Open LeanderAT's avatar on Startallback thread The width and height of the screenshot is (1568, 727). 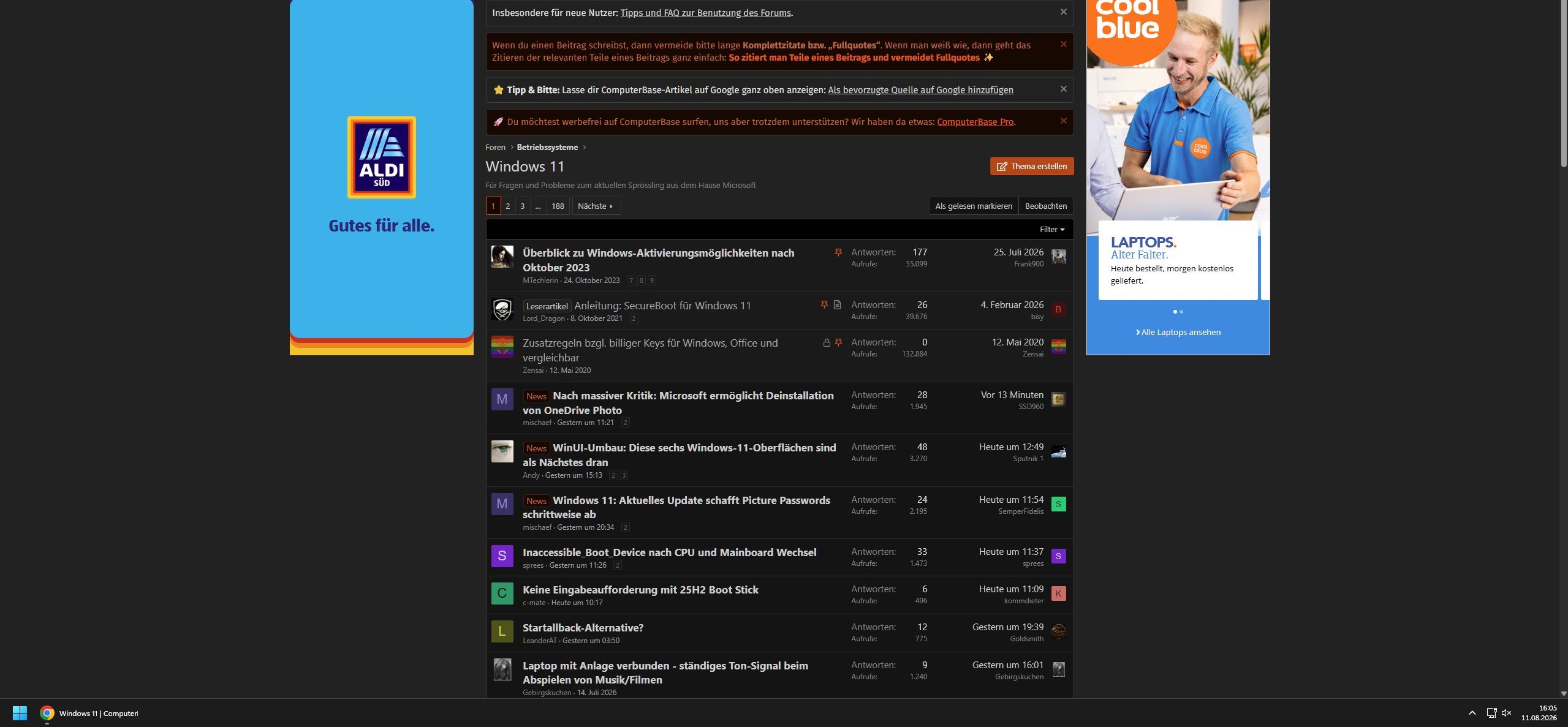[x=502, y=631]
